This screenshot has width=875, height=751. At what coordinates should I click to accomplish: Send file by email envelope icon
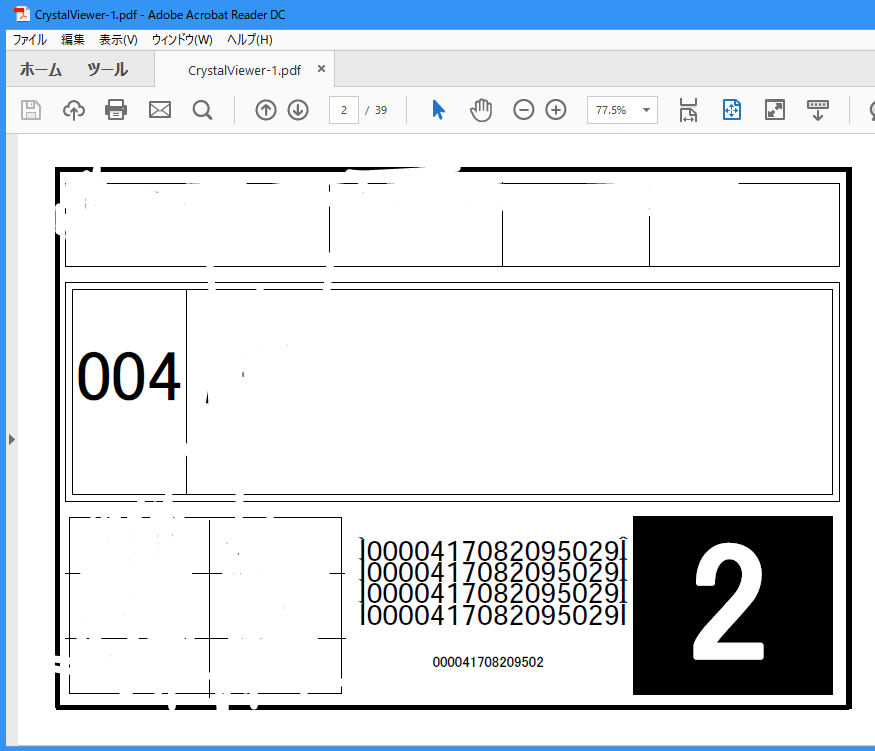click(160, 110)
